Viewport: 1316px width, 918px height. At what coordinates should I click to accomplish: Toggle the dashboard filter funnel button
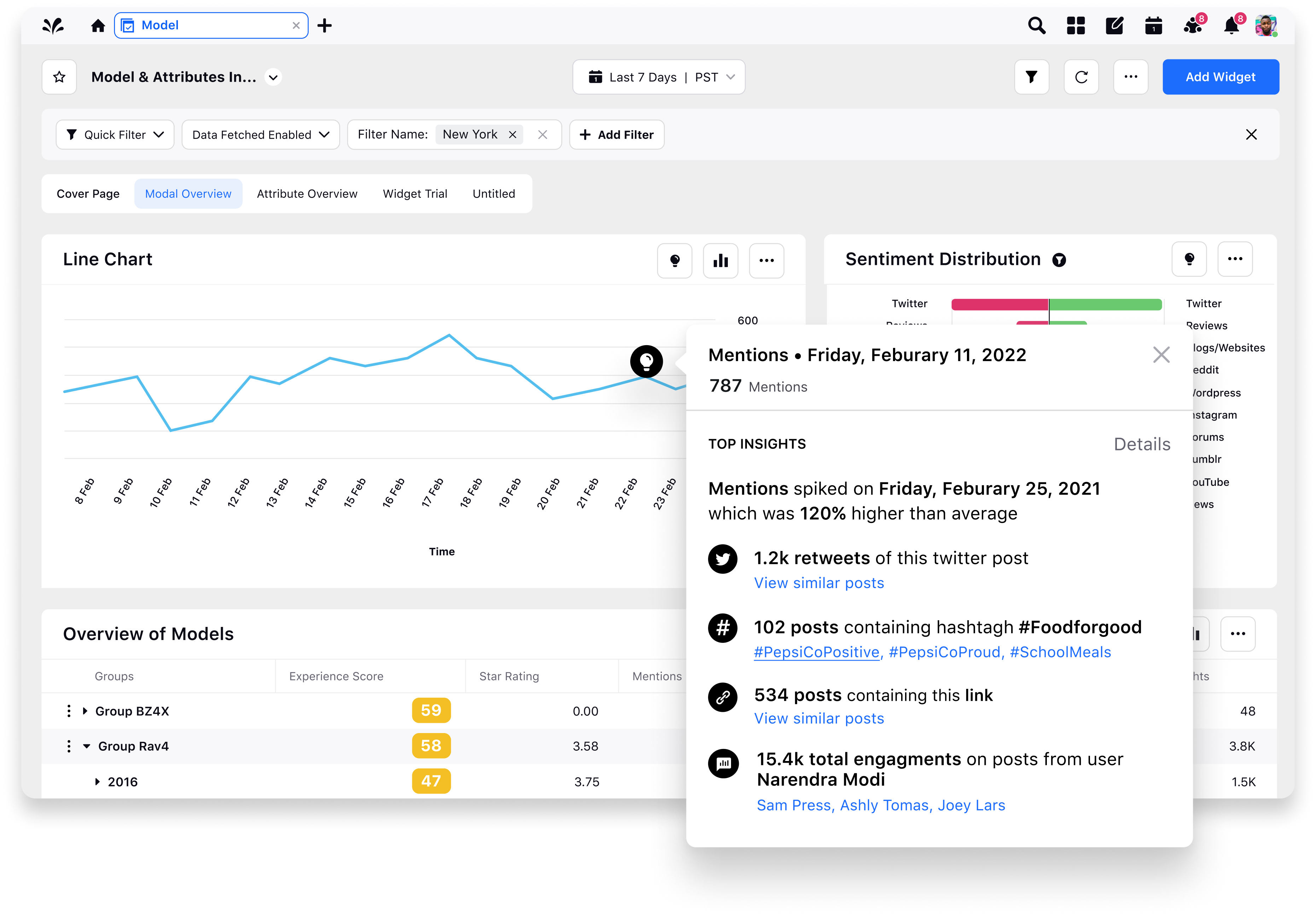(1031, 77)
